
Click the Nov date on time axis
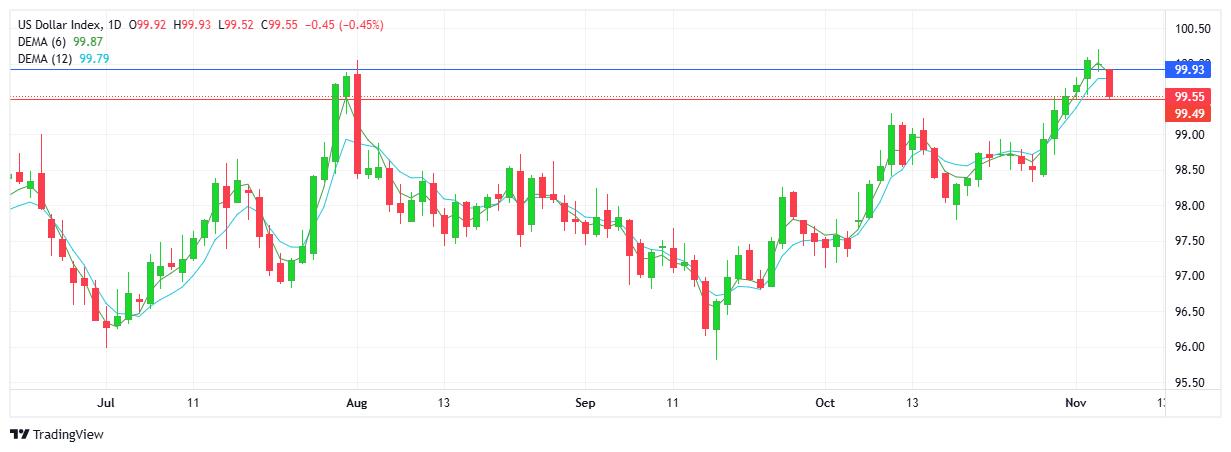tap(1076, 403)
